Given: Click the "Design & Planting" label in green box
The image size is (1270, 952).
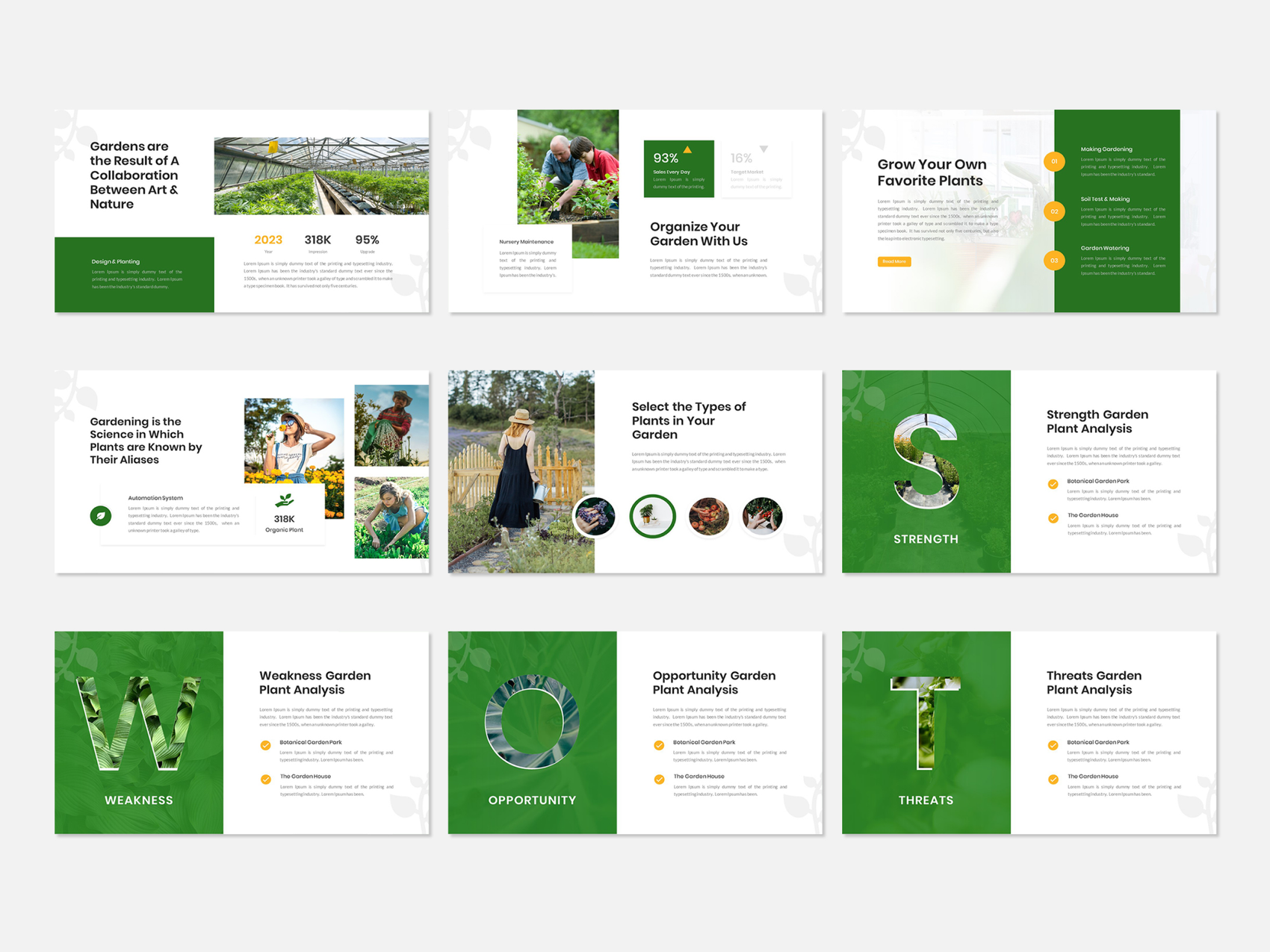Looking at the screenshot, I should click(116, 261).
